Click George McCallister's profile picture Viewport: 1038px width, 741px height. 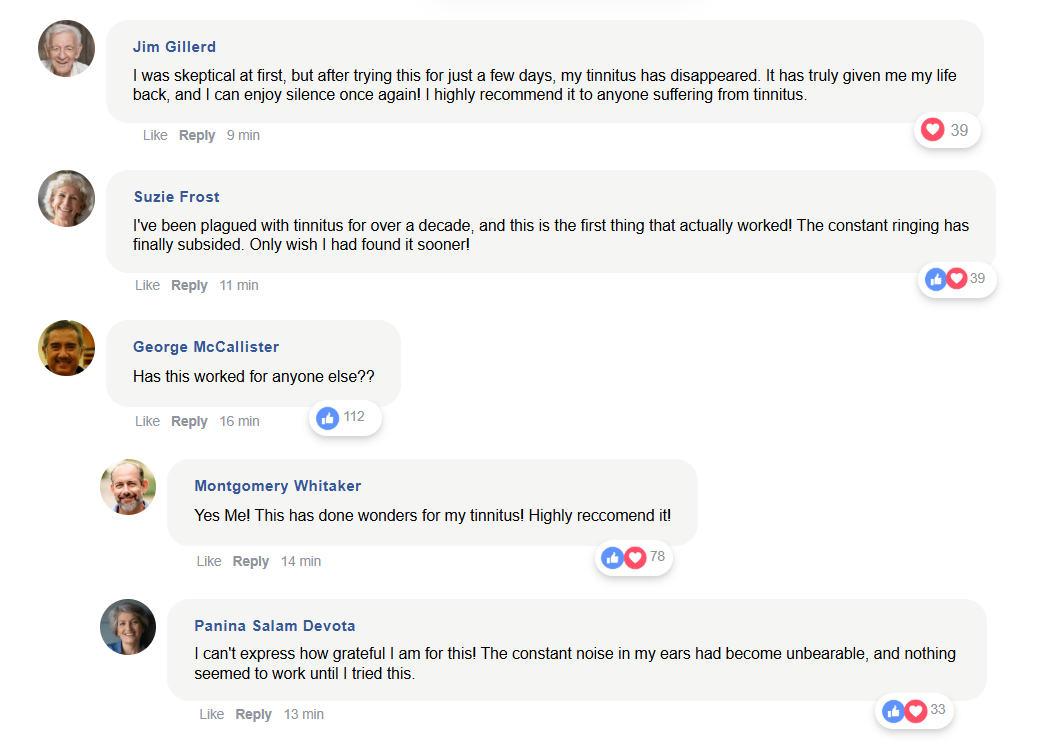click(x=66, y=348)
